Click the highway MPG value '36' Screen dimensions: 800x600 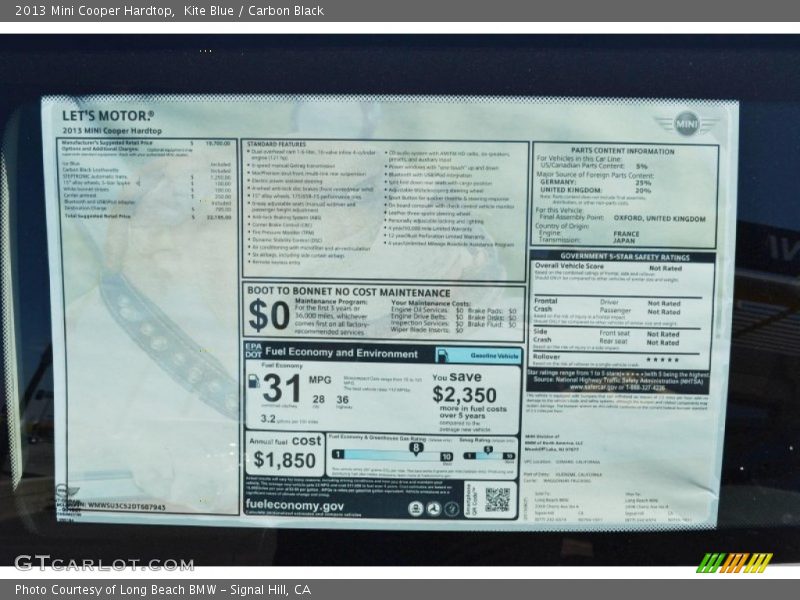click(342, 399)
